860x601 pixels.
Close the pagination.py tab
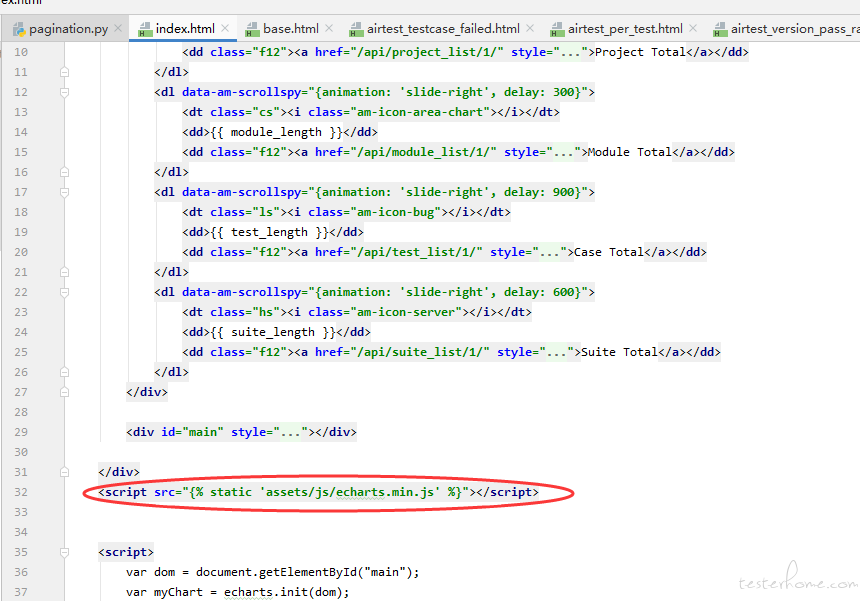pyautogui.click(x=118, y=29)
